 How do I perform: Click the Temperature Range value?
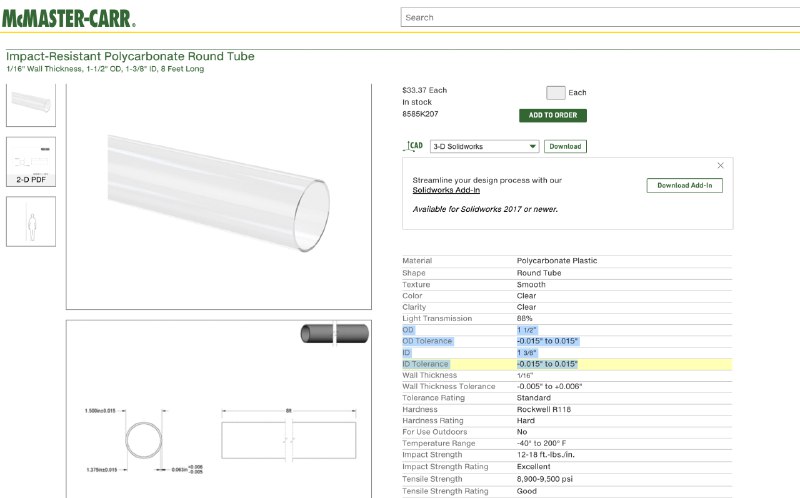click(541, 443)
